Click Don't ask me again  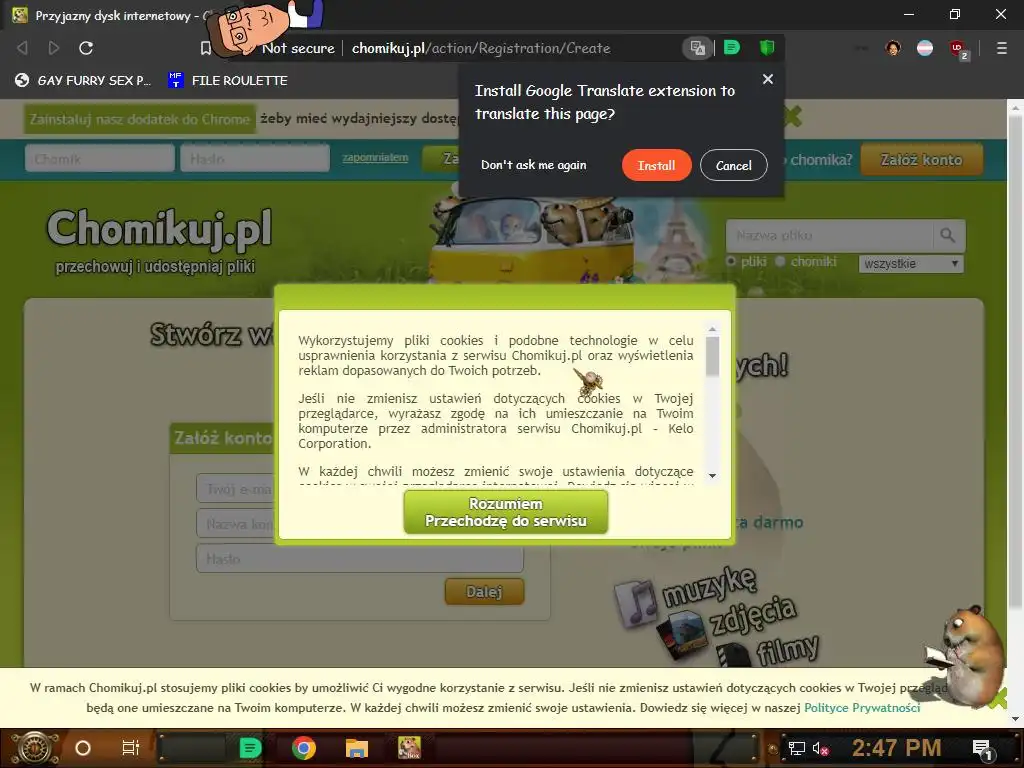click(x=534, y=165)
